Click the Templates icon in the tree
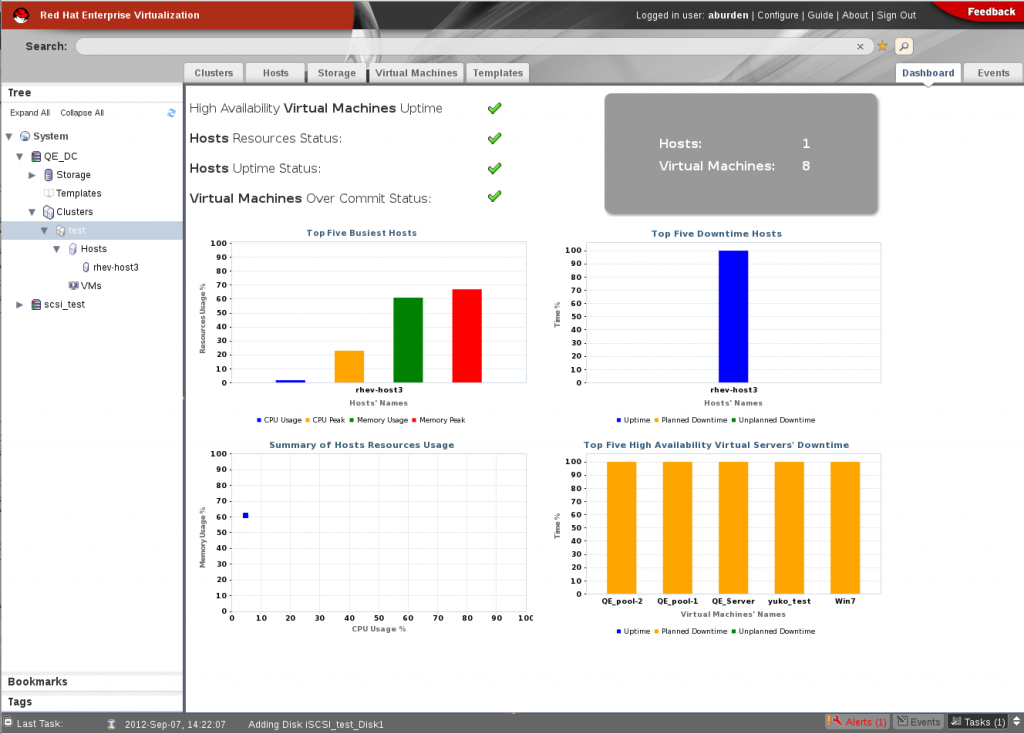The width and height of the screenshot is (1024, 734). [x=48, y=193]
